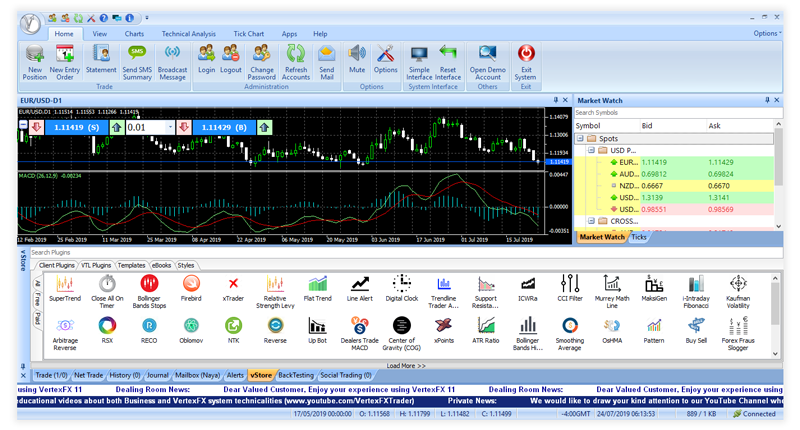Switch to the Ticks tab
This screenshot has width=800, height=430.
[639, 237]
